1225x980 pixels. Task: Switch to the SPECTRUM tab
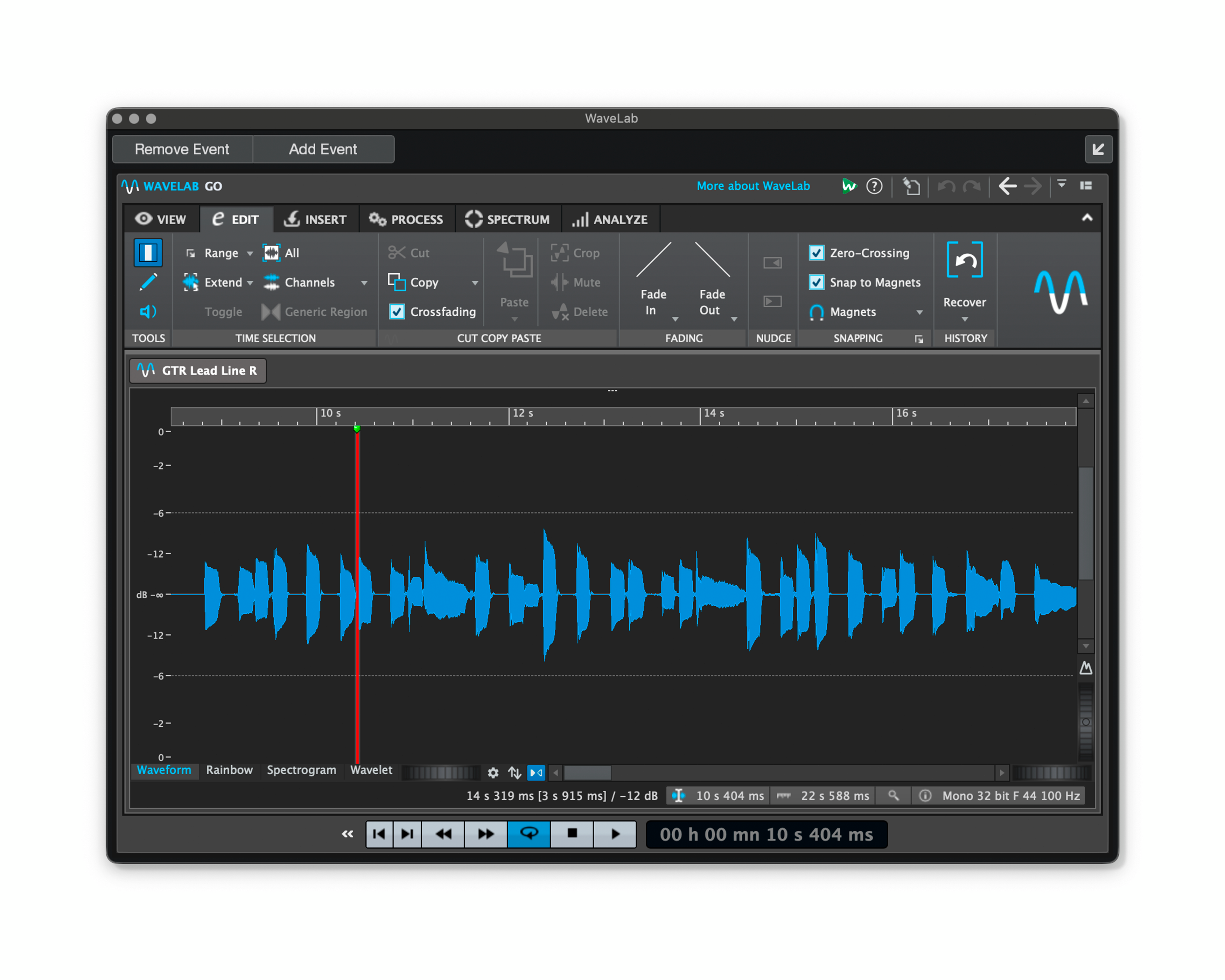507,219
